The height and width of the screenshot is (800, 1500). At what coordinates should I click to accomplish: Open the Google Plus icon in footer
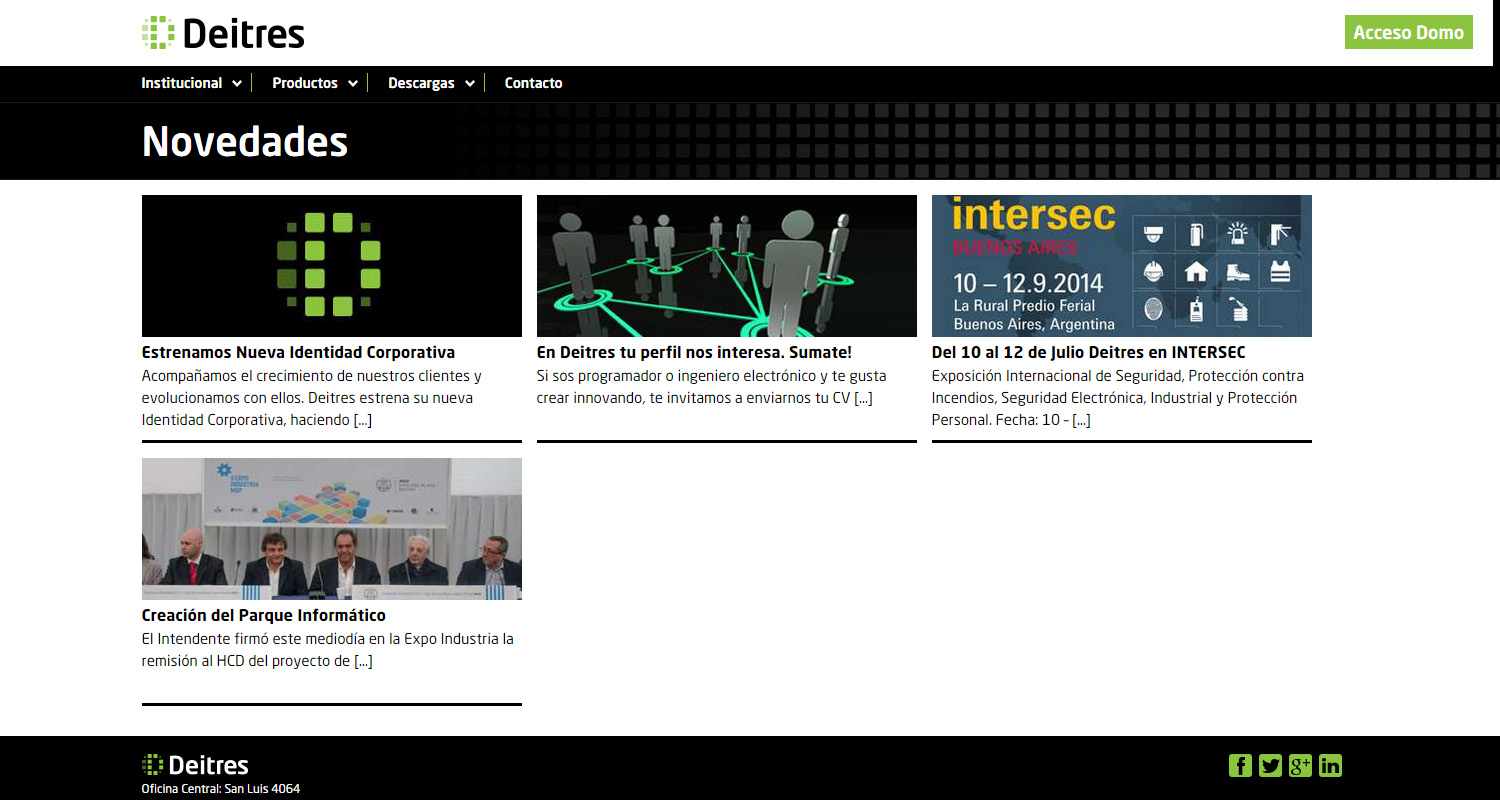click(x=1300, y=766)
